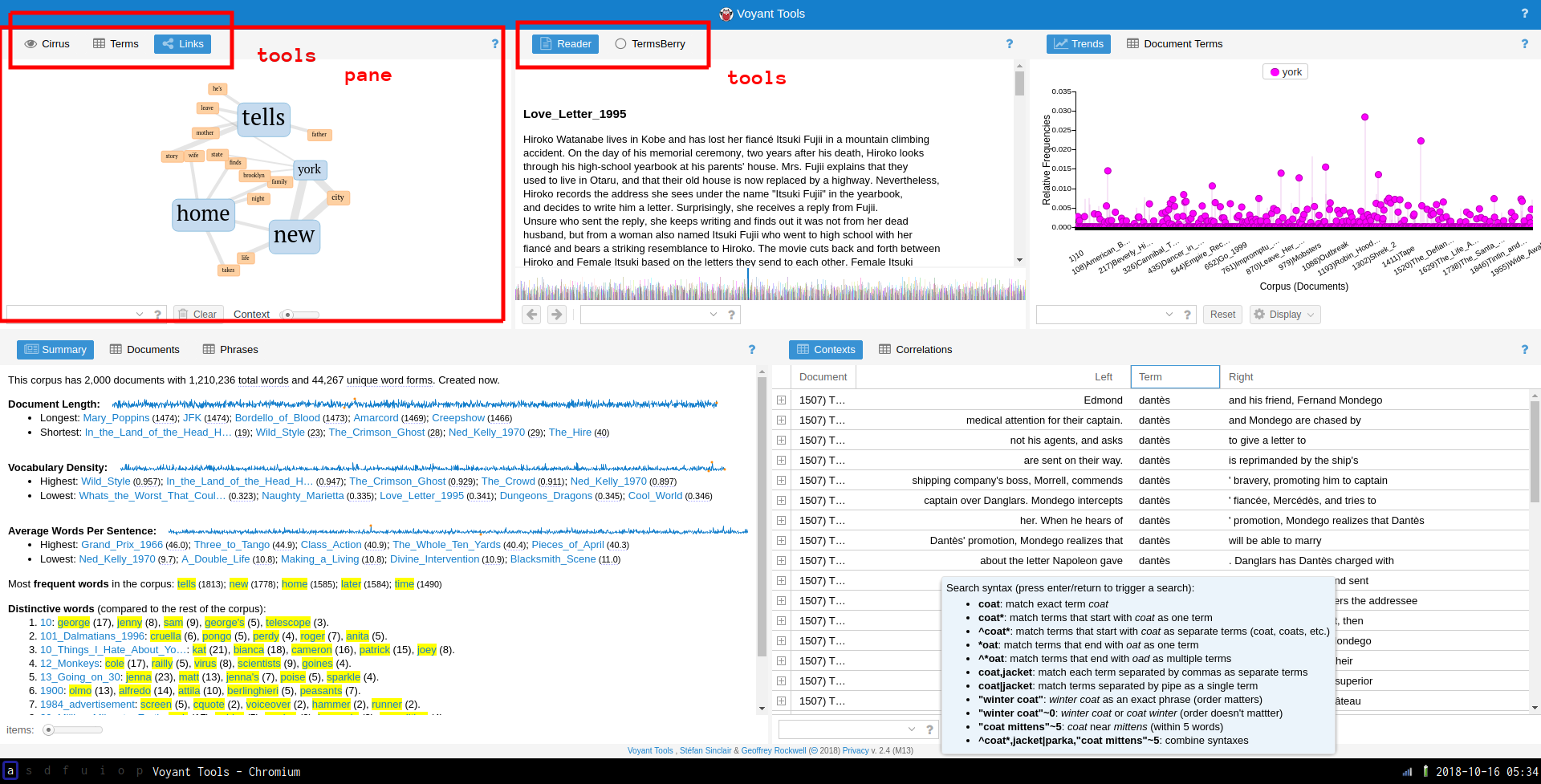This screenshot has width=1541, height=784.
Task: Open the Privacy link in footer
Action: click(856, 751)
